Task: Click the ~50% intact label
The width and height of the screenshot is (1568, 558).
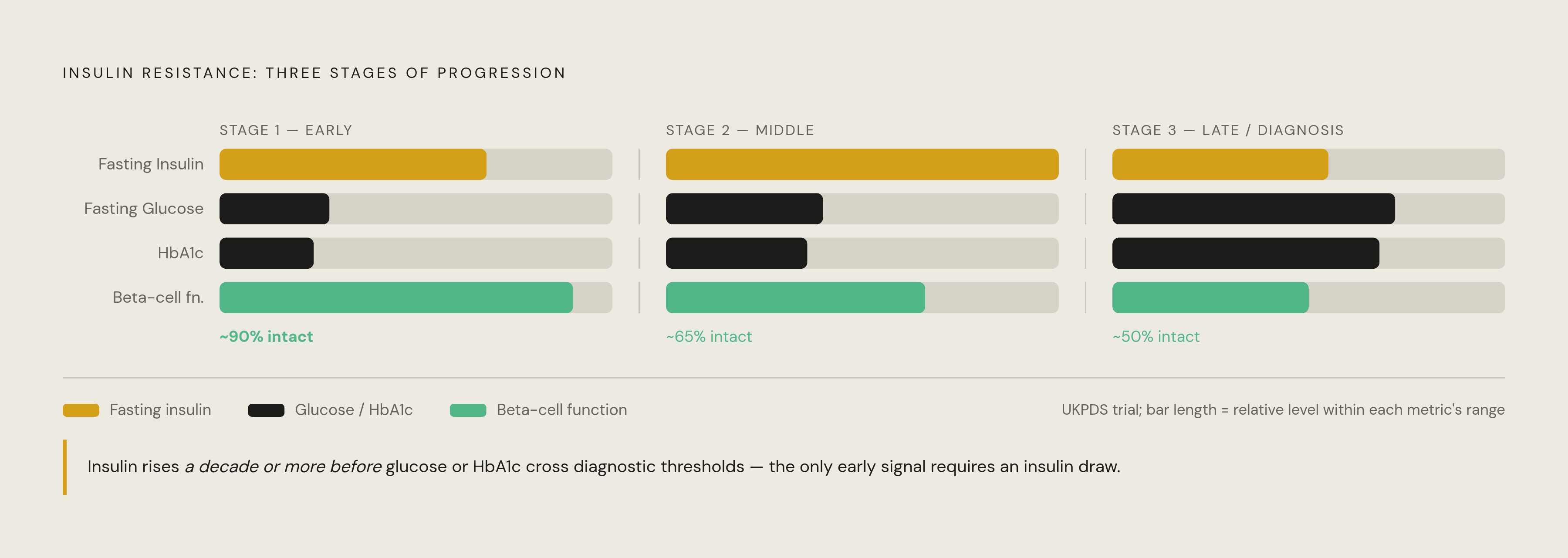Action: (x=1156, y=337)
